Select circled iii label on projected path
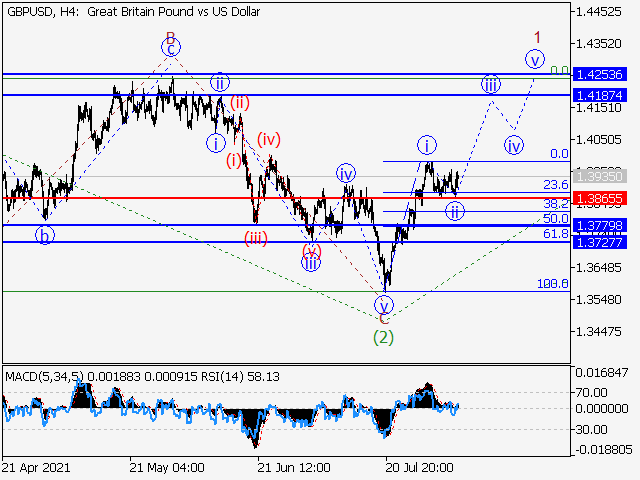Viewport: 640px width, 480px height. click(491, 85)
